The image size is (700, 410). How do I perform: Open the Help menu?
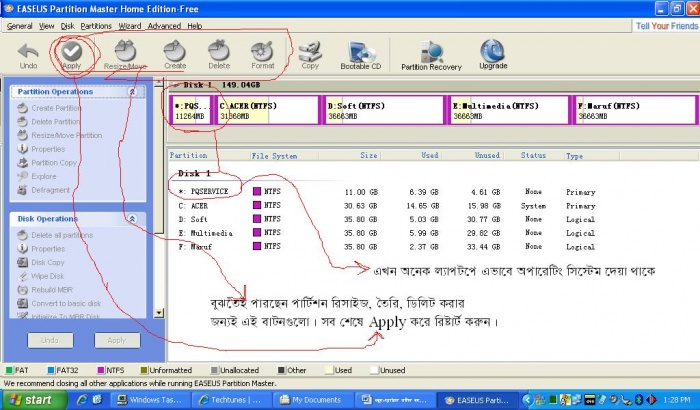[195, 26]
